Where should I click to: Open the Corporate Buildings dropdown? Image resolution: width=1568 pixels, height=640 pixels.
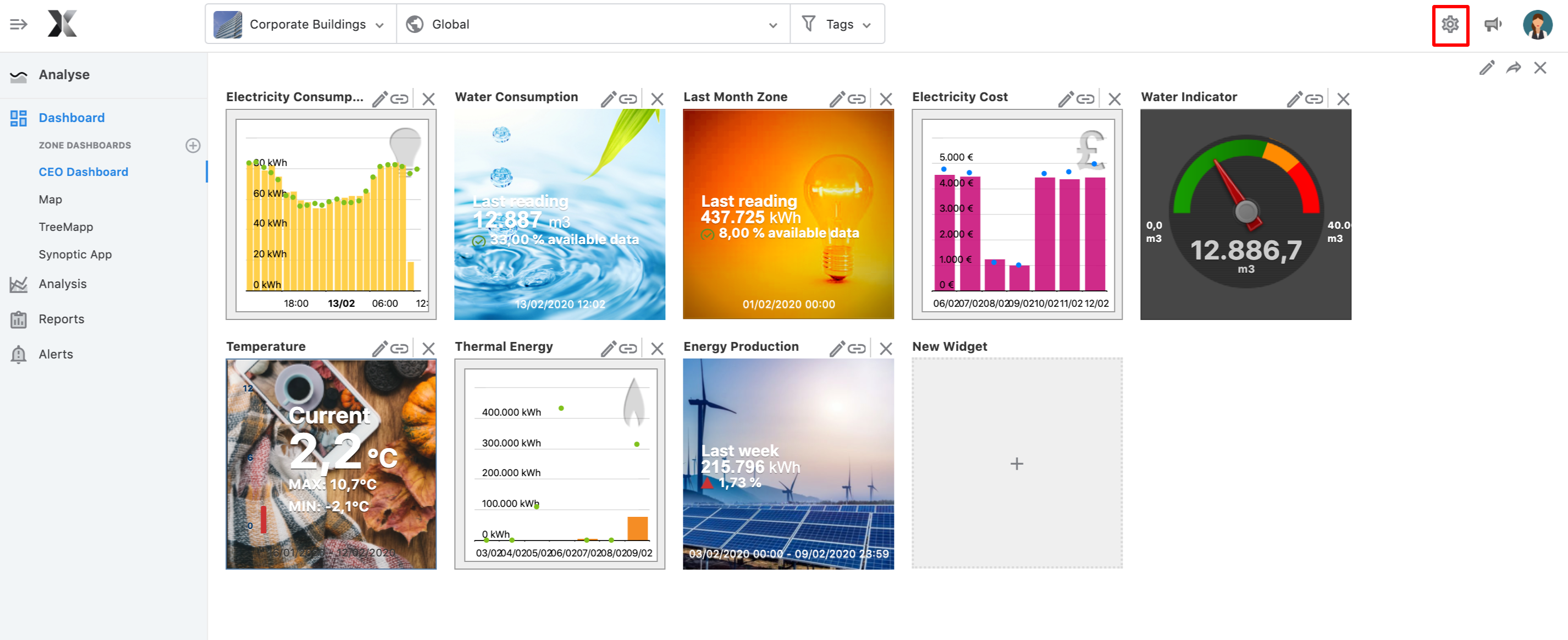click(380, 24)
